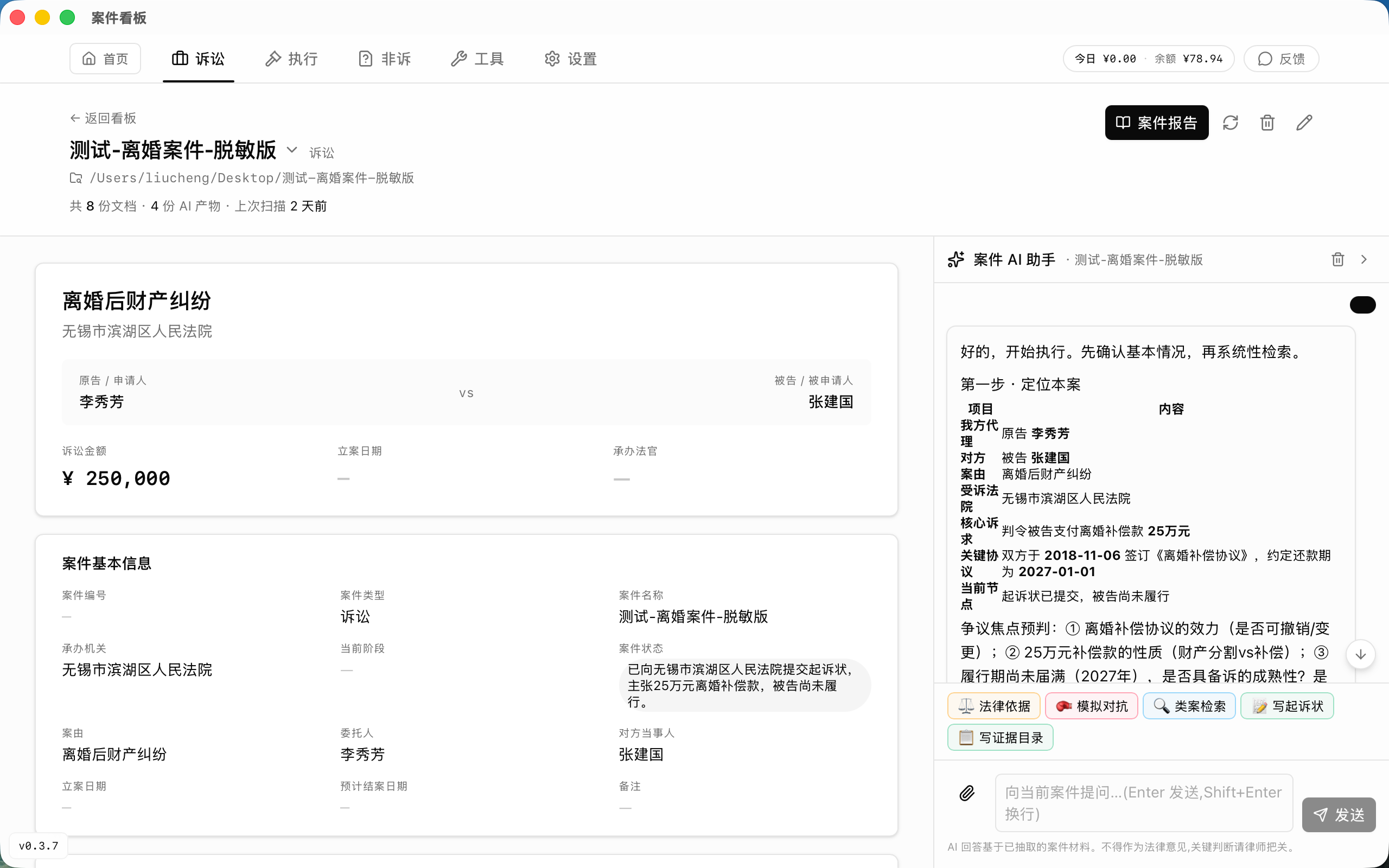Click the delete case trash icon
The width and height of the screenshot is (1389, 868).
tap(1267, 122)
